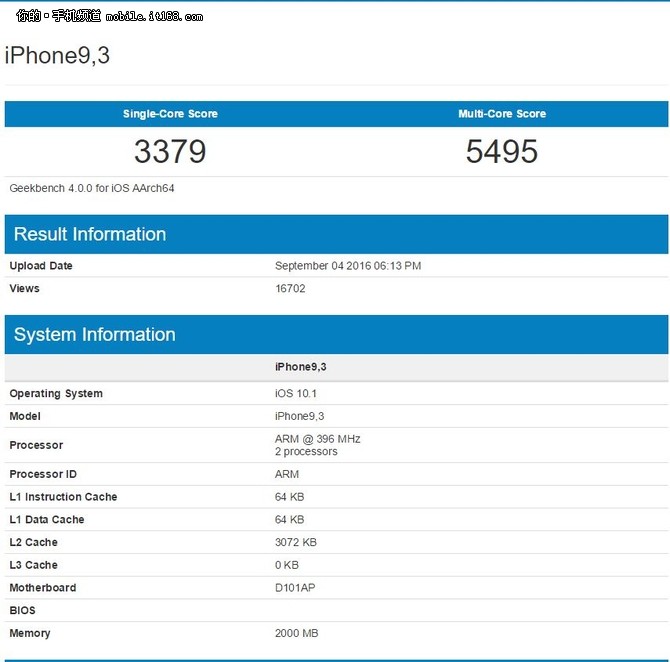Select the views count 16702
The height and width of the screenshot is (662, 670).
[x=290, y=288]
